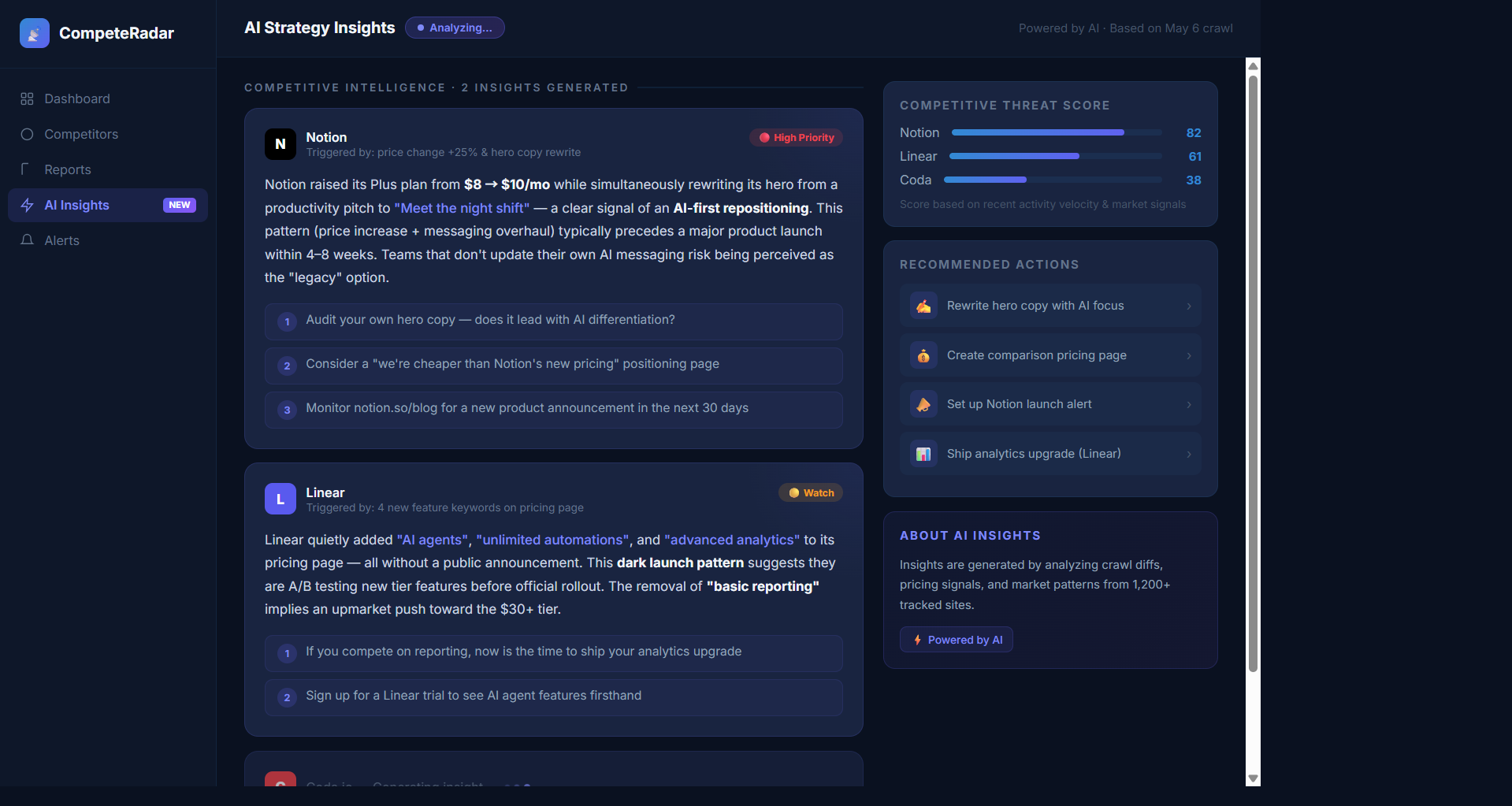
Task: Click 'Powered by AI · Based on May 6 crawl' text
Action: [x=1125, y=28]
